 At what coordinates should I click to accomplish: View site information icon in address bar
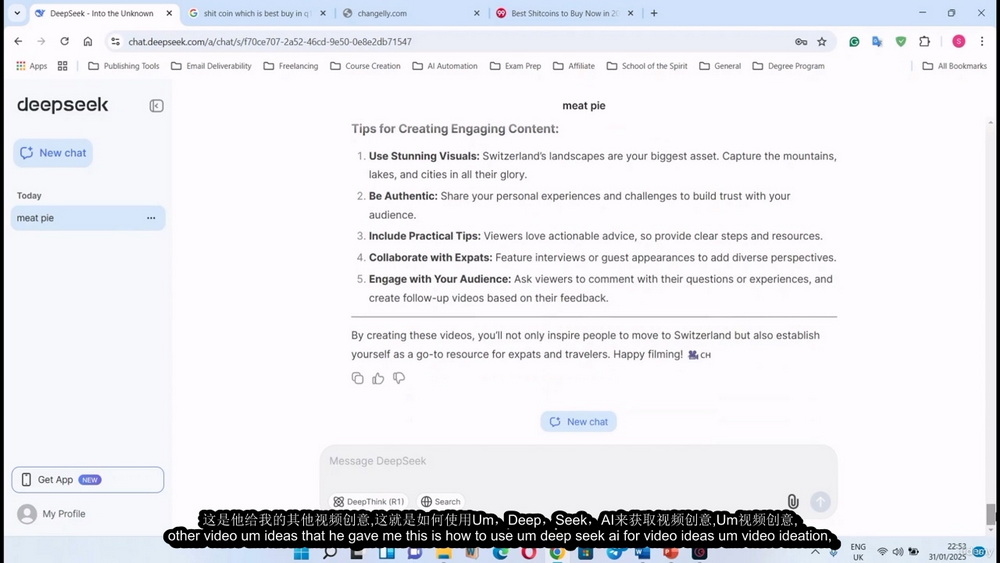[x=115, y=41]
